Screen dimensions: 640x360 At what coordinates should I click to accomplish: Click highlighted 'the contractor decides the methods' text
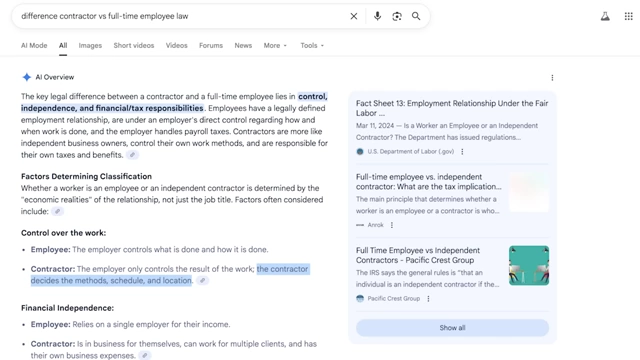(x=170, y=275)
